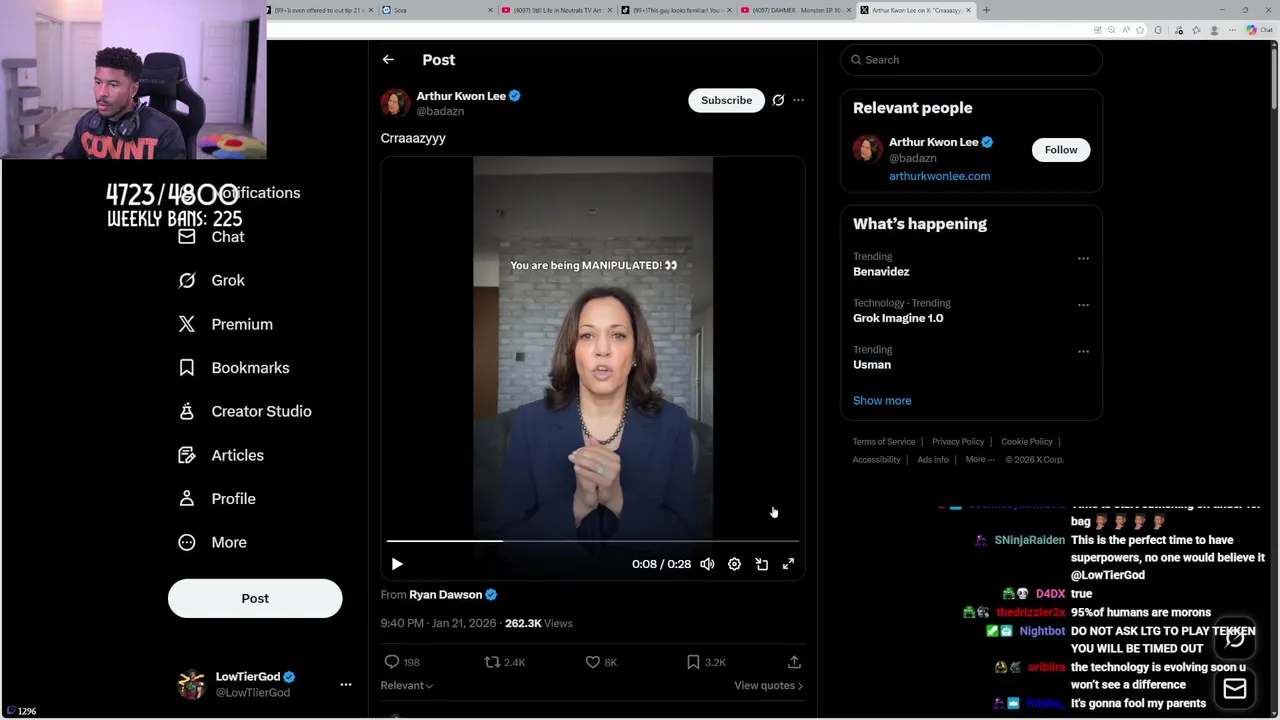Open Grok floating button above messages
The height and width of the screenshot is (720, 1280).
[1234, 638]
